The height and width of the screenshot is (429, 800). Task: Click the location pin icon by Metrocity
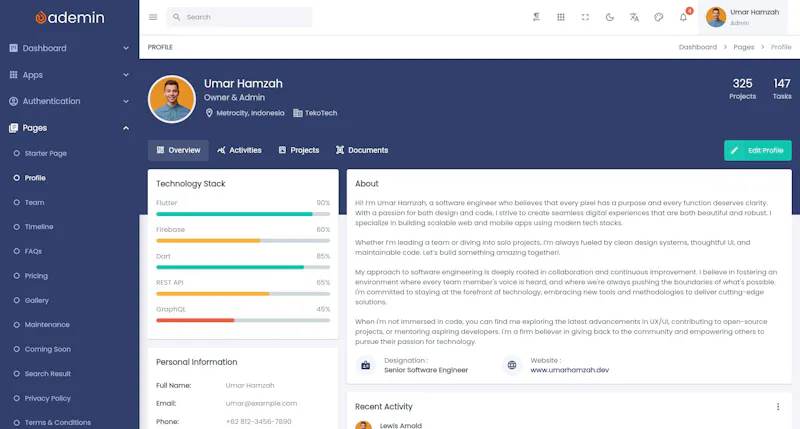pos(209,113)
